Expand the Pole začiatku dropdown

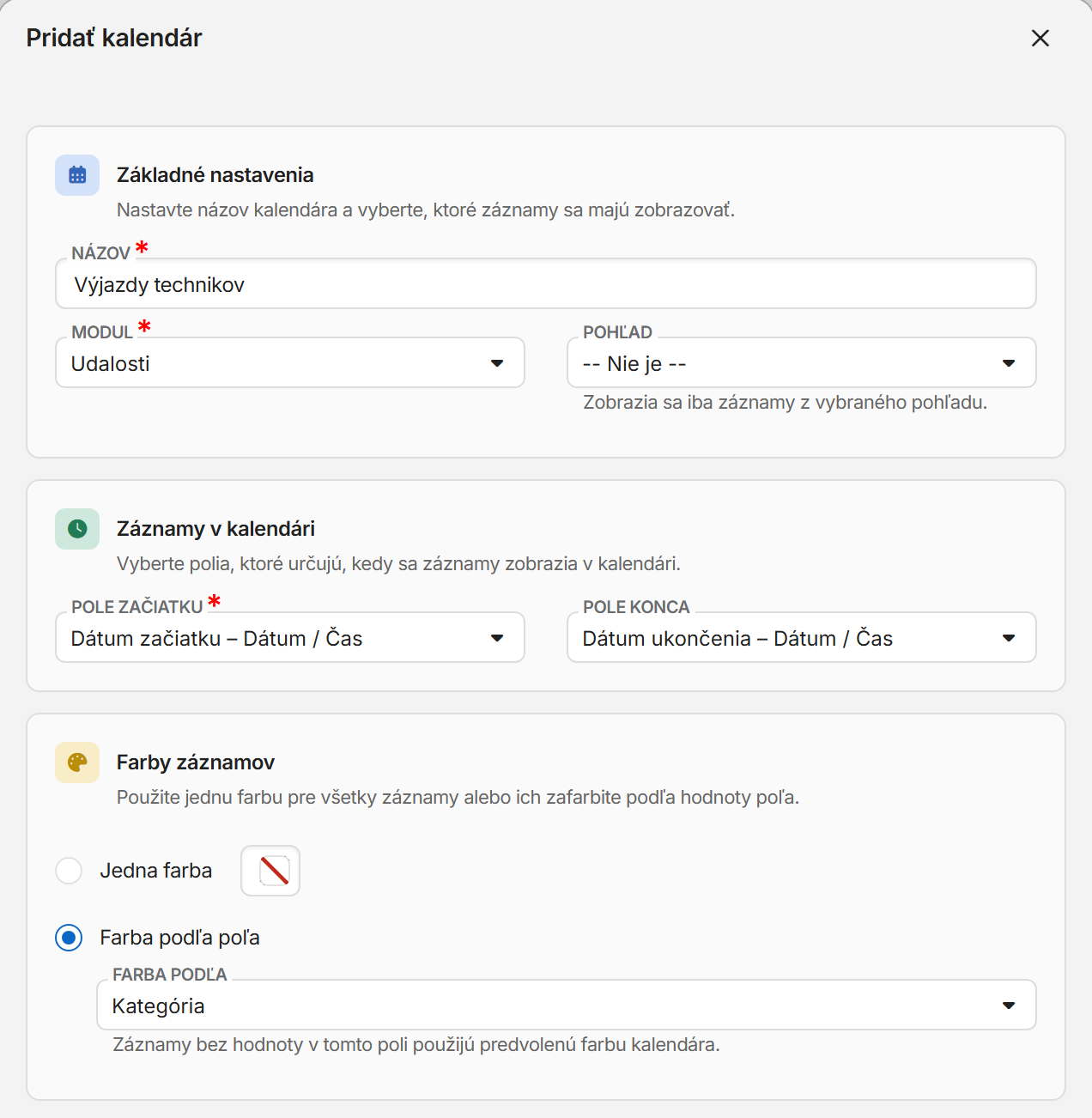tap(290, 637)
